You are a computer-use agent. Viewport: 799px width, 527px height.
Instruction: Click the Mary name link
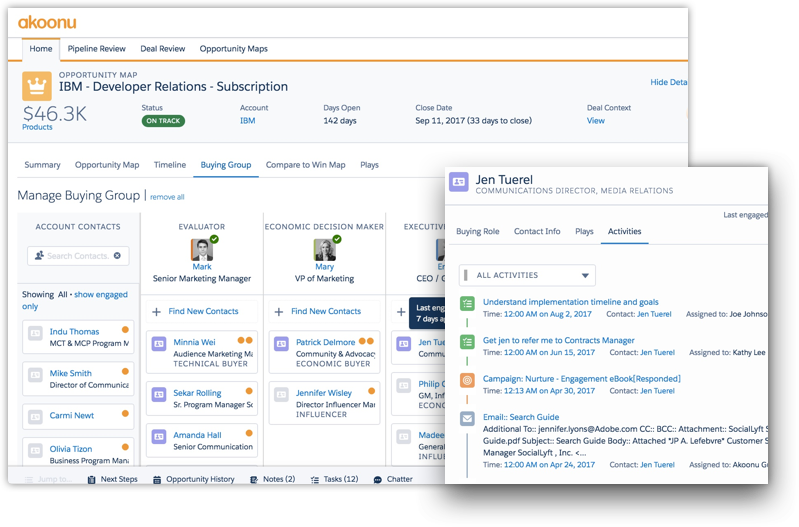325,267
